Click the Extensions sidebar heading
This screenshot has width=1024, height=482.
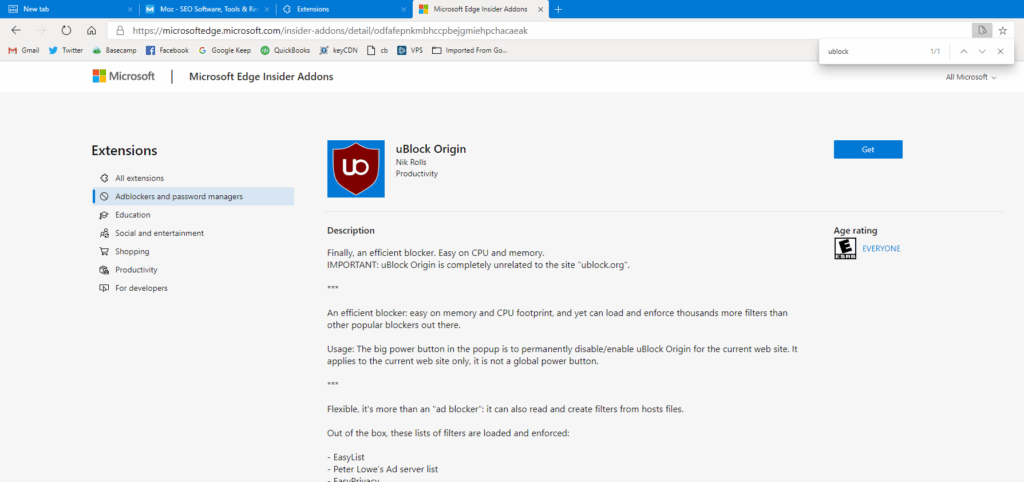pos(124,150)
